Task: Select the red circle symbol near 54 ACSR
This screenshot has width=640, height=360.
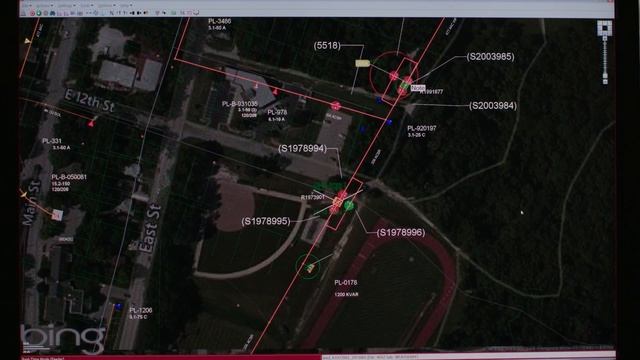Action: (336, 106)
